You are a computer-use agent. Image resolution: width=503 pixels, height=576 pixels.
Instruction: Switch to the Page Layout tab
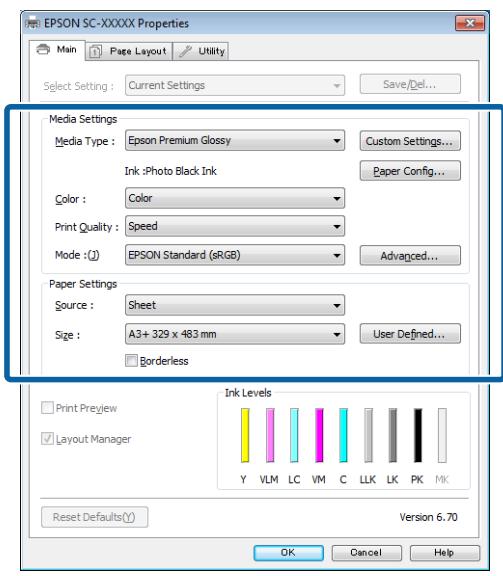(129, 51)
